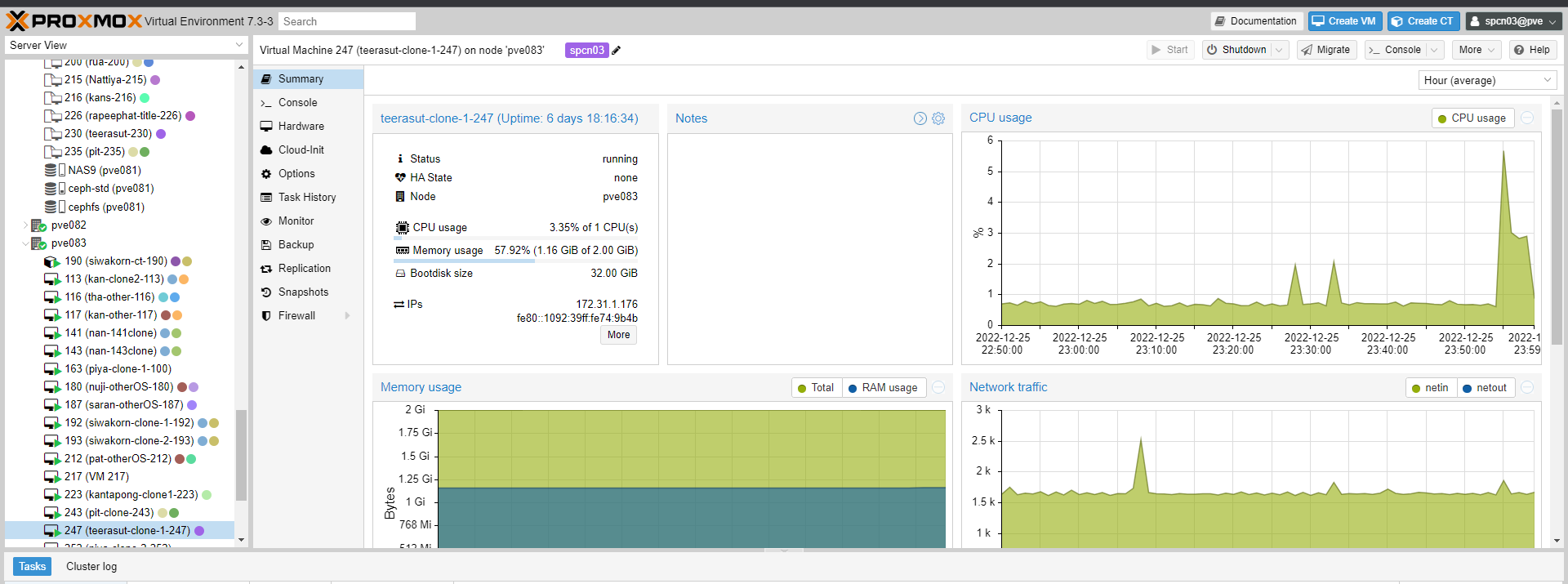Click the Notes collapse arrow icon
The image size is (1568, 584).
click(x=920, y=118)
